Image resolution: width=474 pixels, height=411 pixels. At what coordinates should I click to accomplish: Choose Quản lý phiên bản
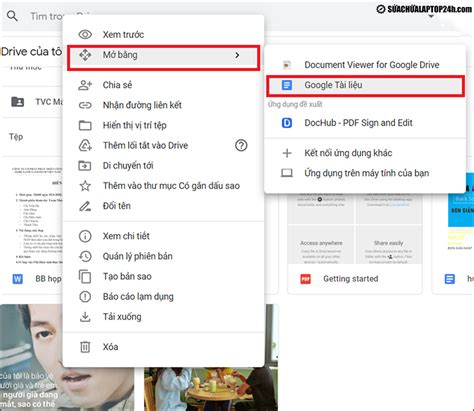click(163, 256)
